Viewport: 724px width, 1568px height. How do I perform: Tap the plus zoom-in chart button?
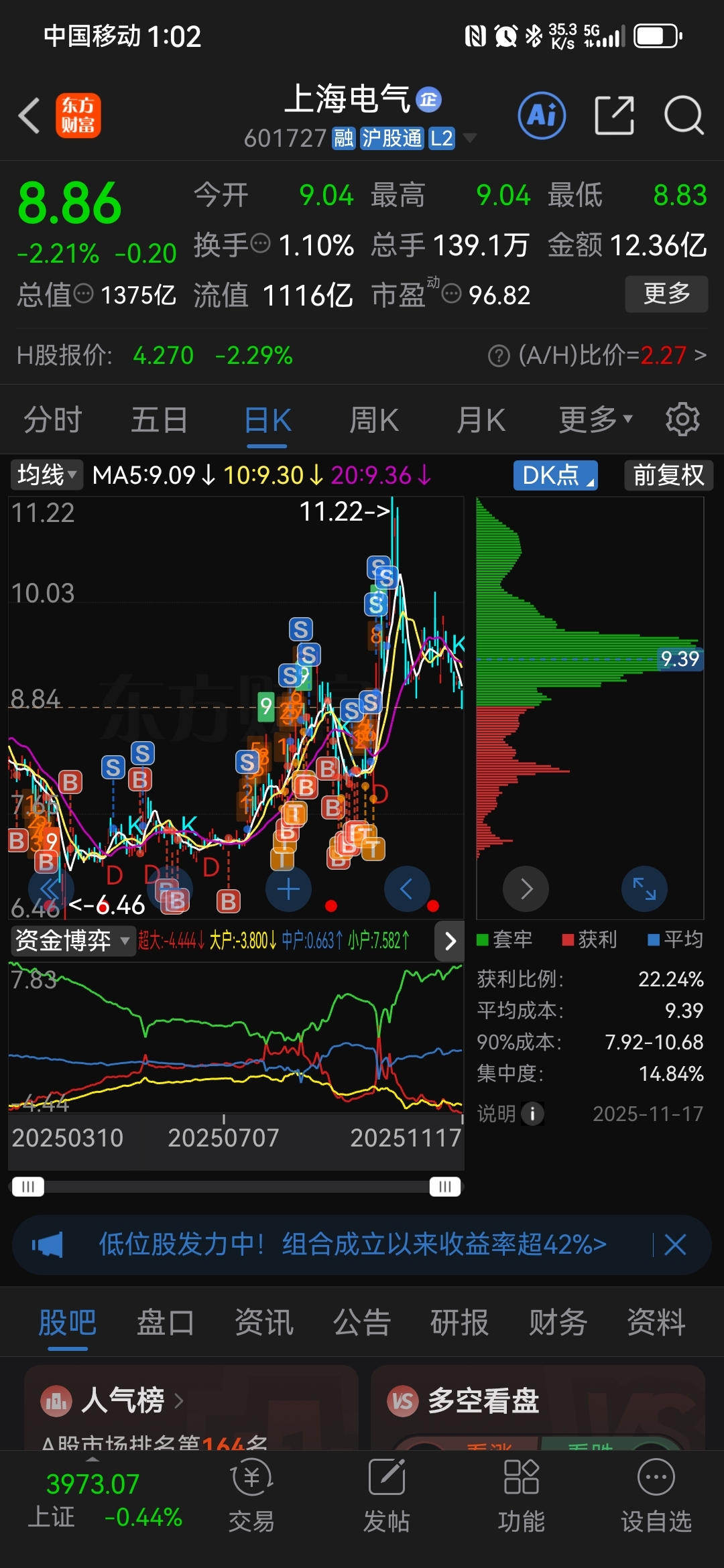click(x=288, y=889)
